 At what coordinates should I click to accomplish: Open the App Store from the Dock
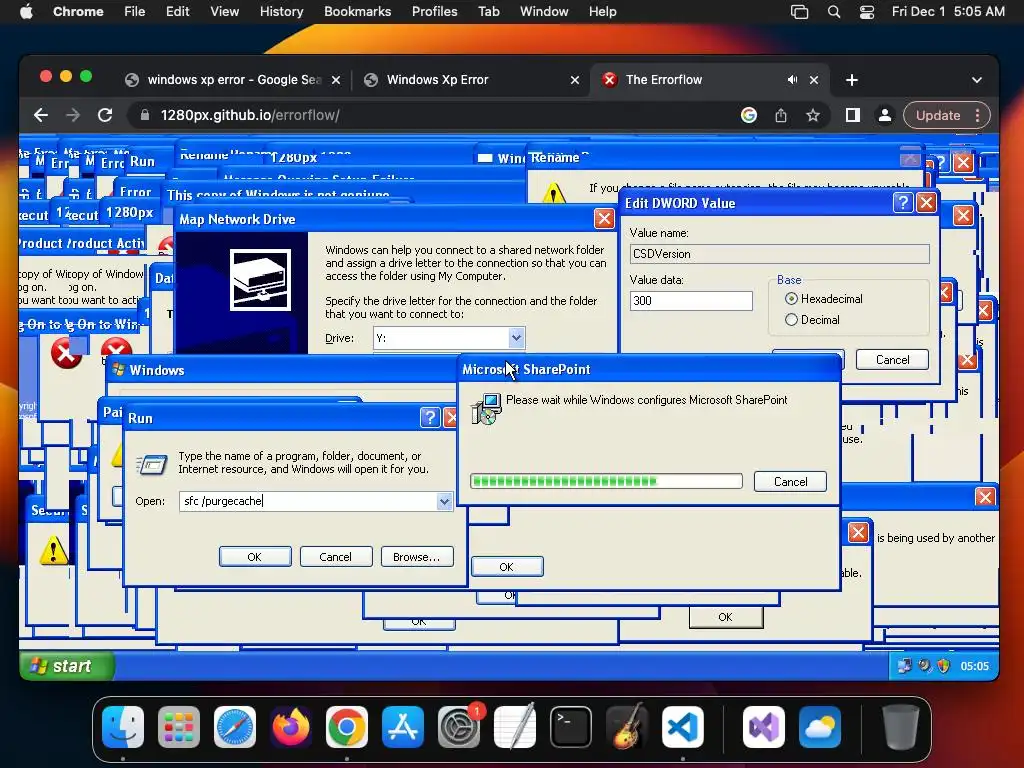pyautogui.click(x=403, y=727)
